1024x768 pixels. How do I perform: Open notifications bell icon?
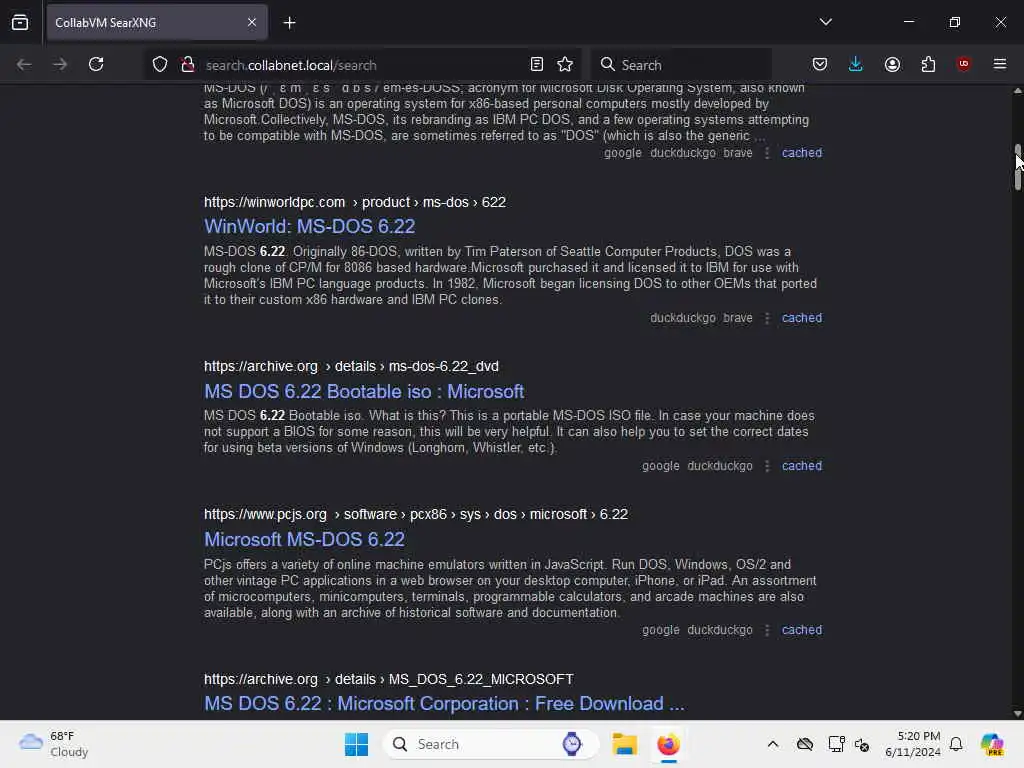click(956, 744)
